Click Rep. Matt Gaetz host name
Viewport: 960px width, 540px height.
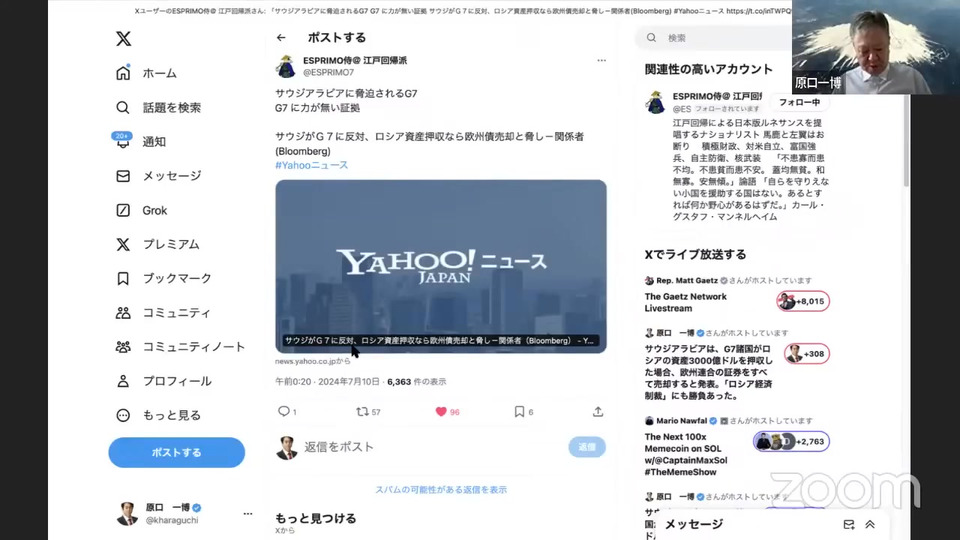(687, 280)
